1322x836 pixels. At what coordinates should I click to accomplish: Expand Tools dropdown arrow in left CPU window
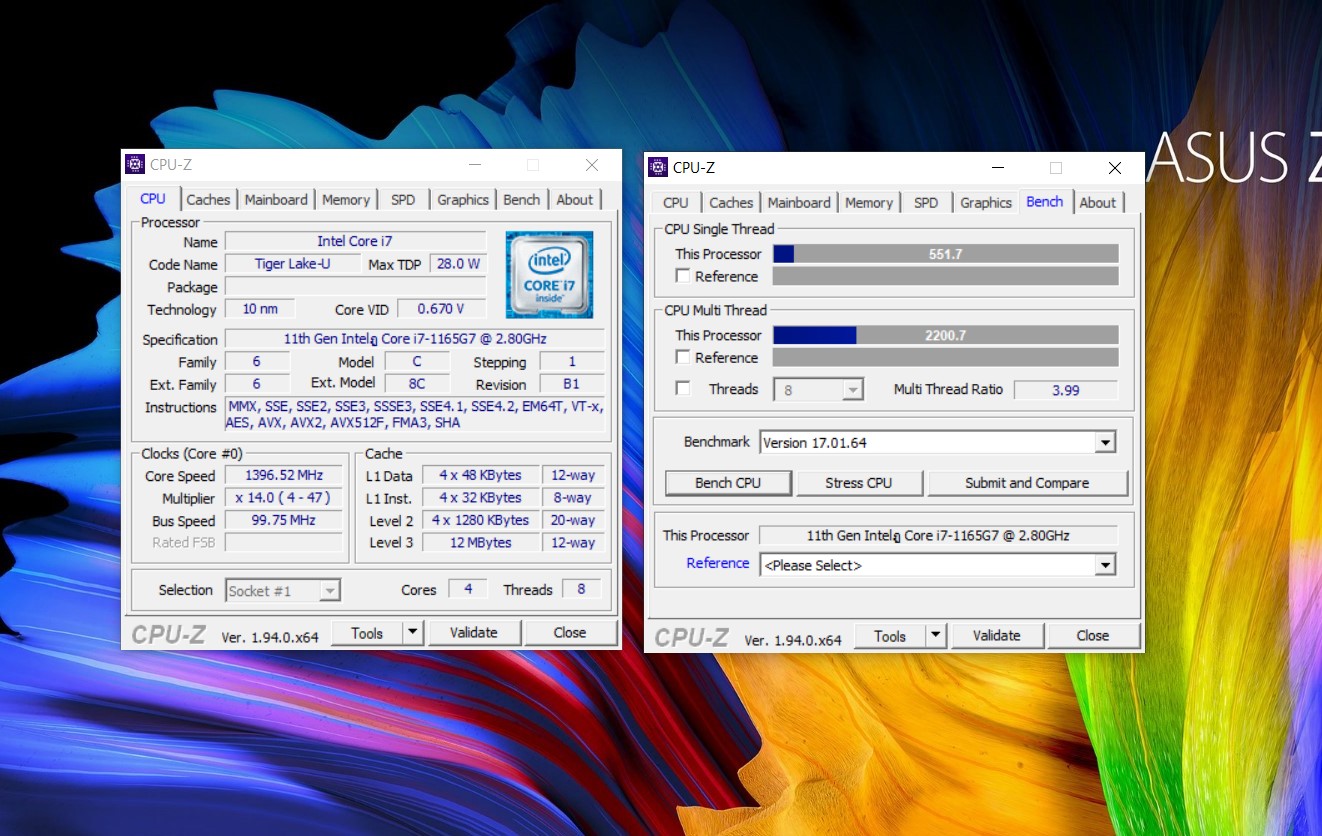[413, 632]
